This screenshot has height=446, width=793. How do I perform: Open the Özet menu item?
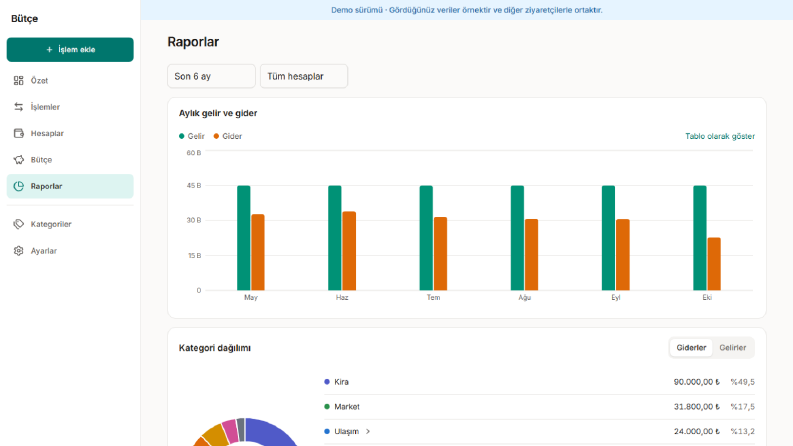[x=70, y=80]
